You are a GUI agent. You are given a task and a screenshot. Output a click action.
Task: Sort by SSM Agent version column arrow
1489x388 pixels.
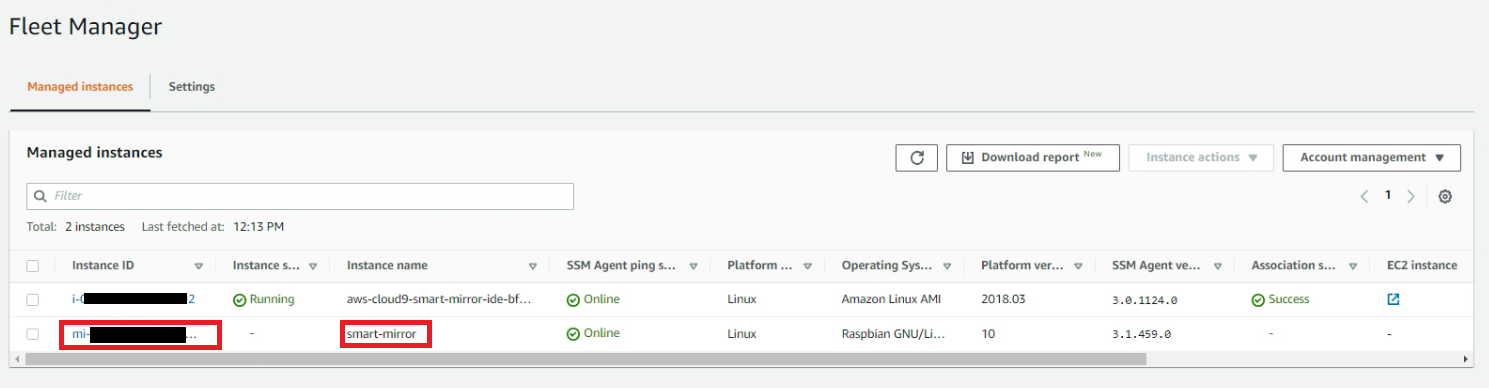click(1218, 266)
